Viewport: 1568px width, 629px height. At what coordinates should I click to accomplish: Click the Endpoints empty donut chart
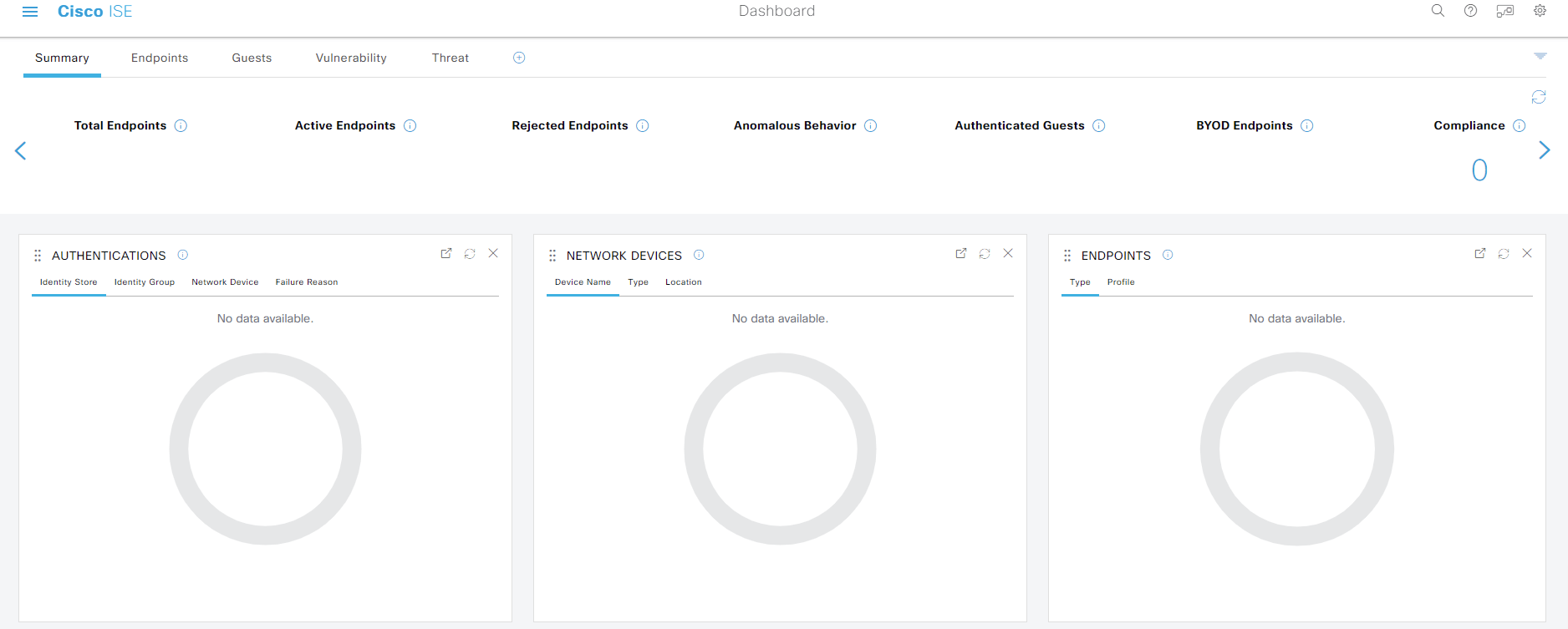[x=1297, y=449]
